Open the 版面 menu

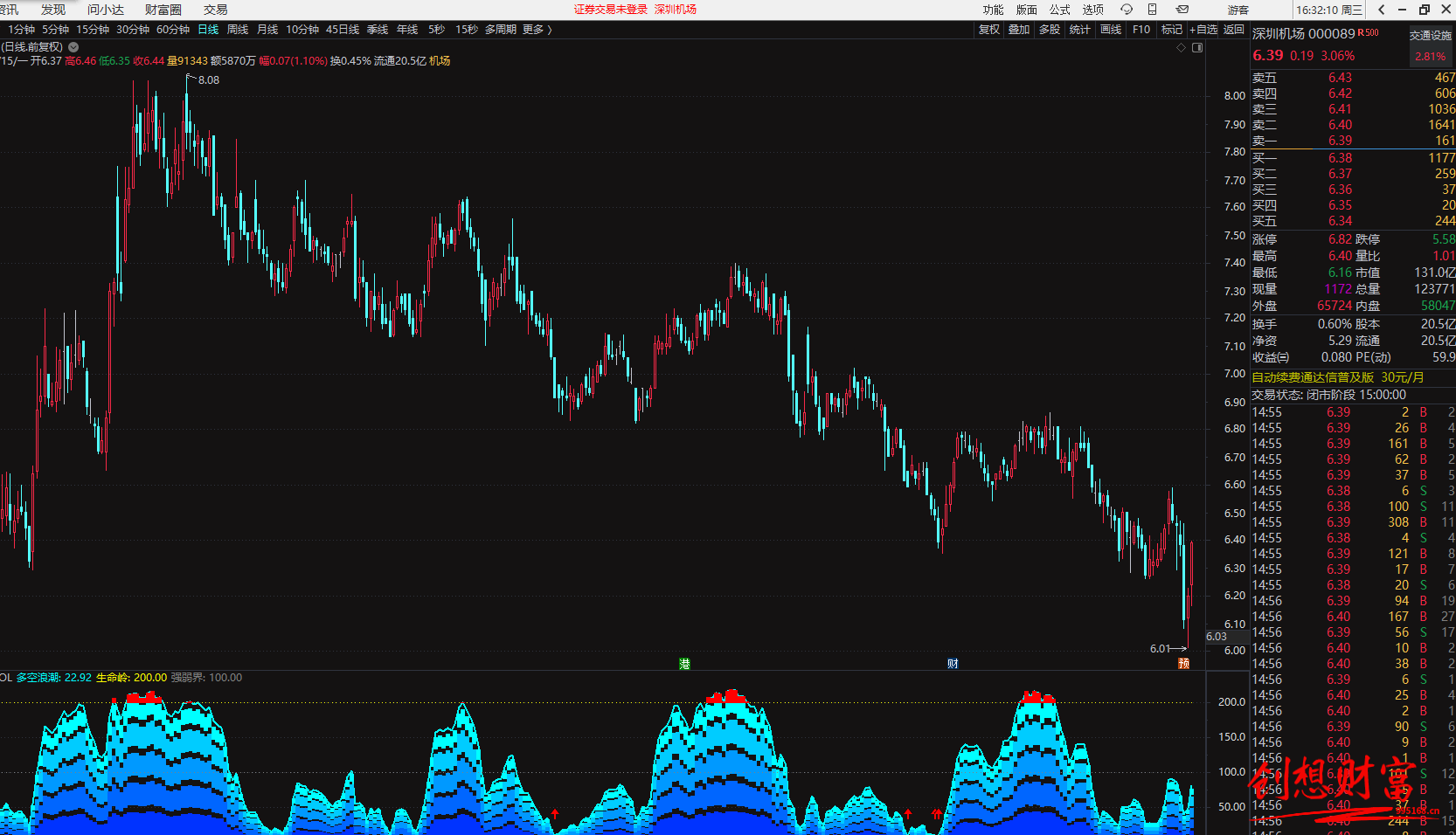1026,10
